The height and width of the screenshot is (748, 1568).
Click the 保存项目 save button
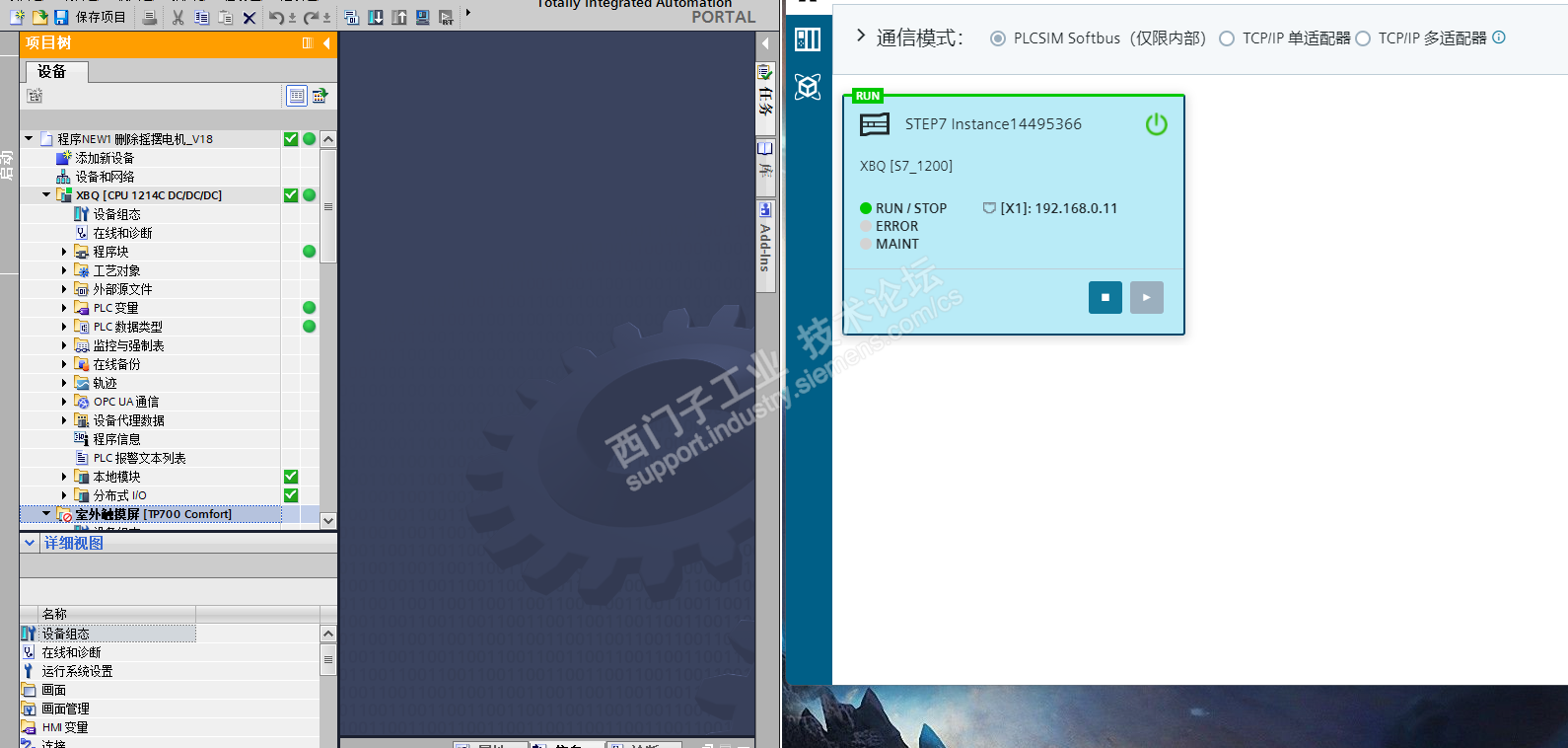tap(90, 17)
